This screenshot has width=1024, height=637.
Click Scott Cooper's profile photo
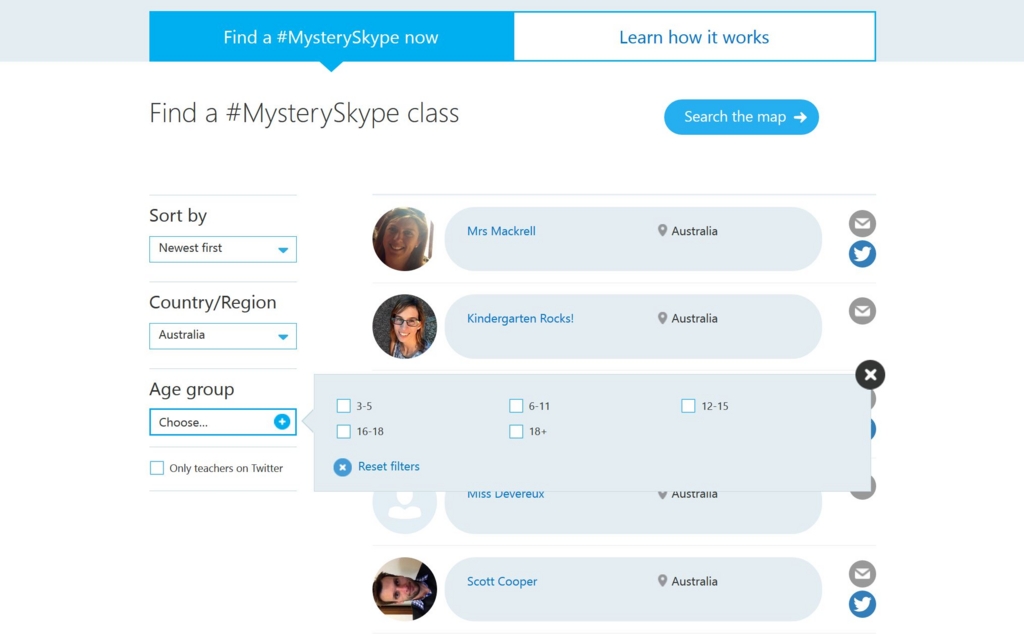click(x=404, y=589)
